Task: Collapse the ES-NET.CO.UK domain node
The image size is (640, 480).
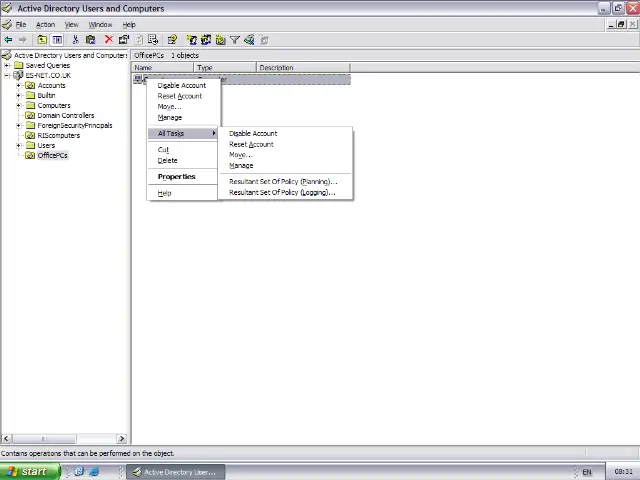Action: 7,75
